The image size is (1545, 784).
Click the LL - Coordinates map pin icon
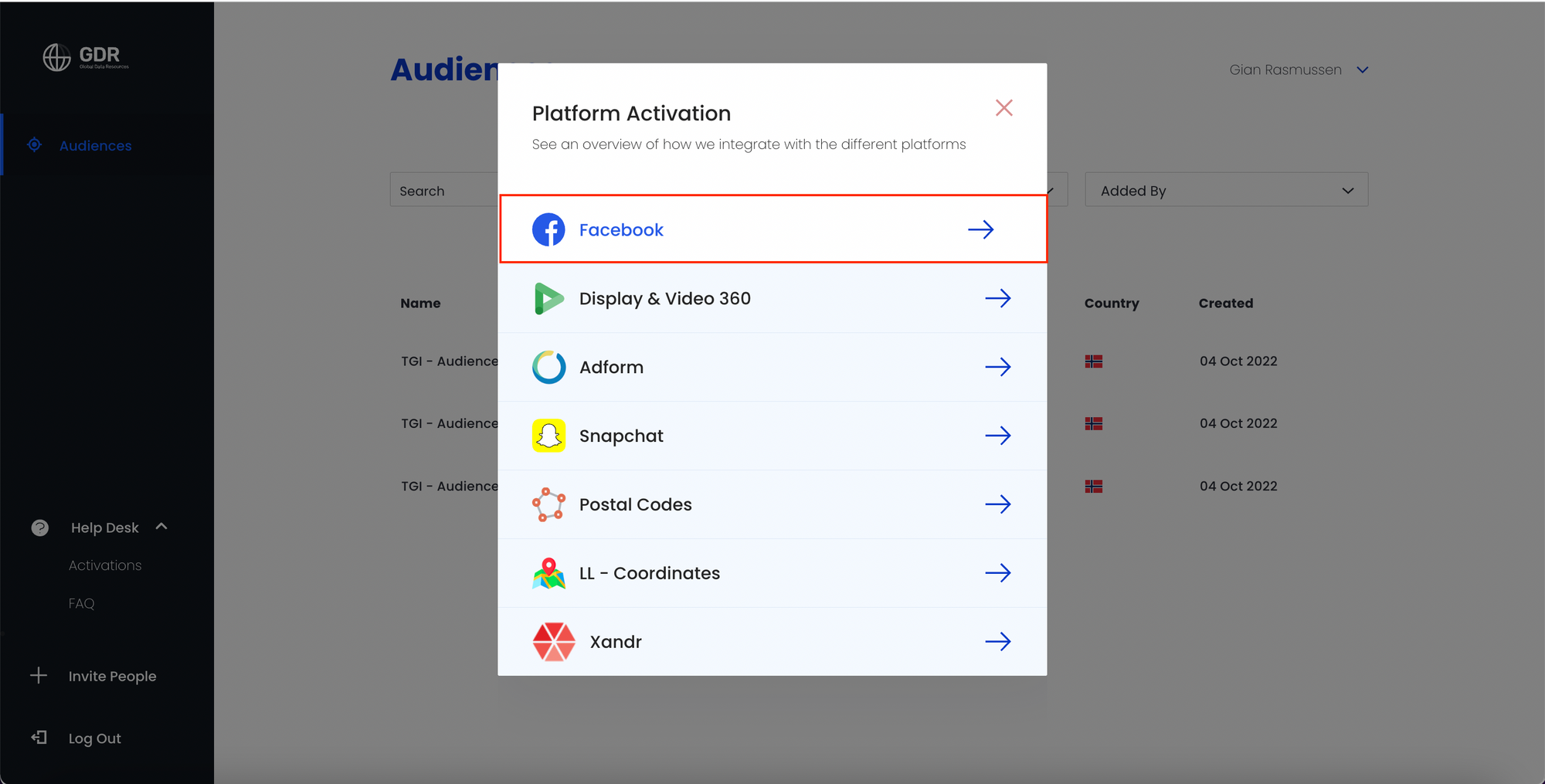pyautogui.click(x=548, y=573)
